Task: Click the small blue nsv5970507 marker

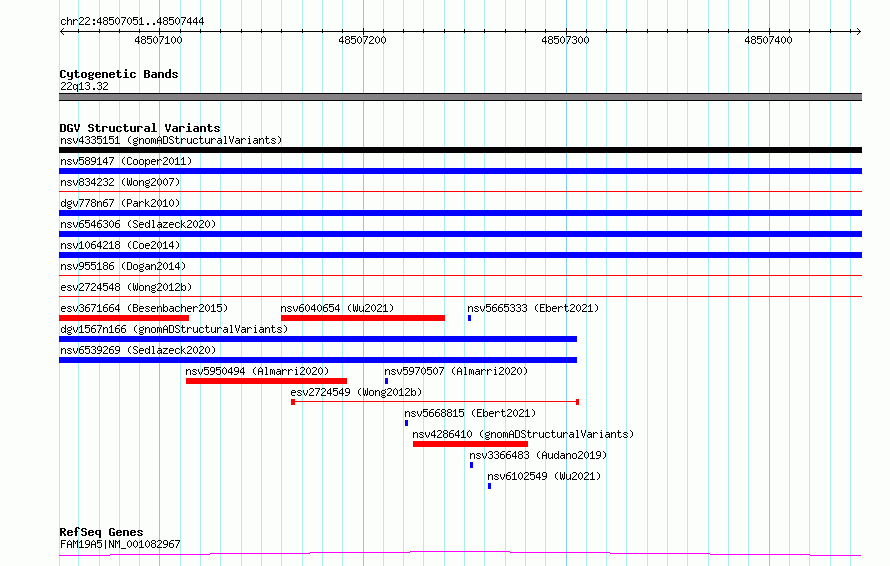Action: click(387, 381)
